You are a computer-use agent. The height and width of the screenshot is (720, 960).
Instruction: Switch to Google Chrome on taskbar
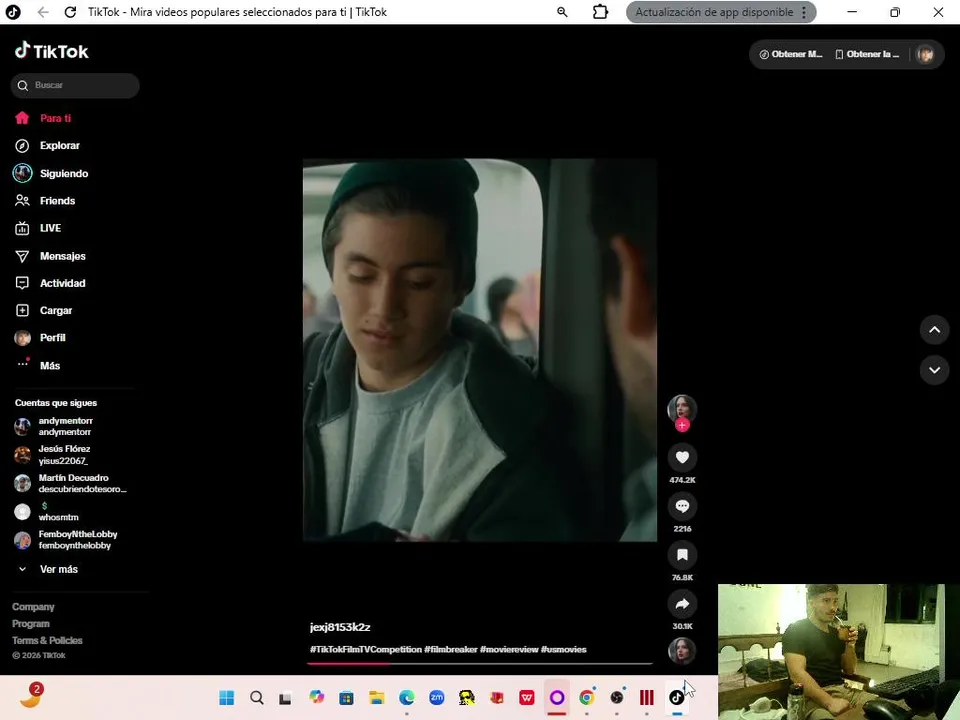point(587,697)
